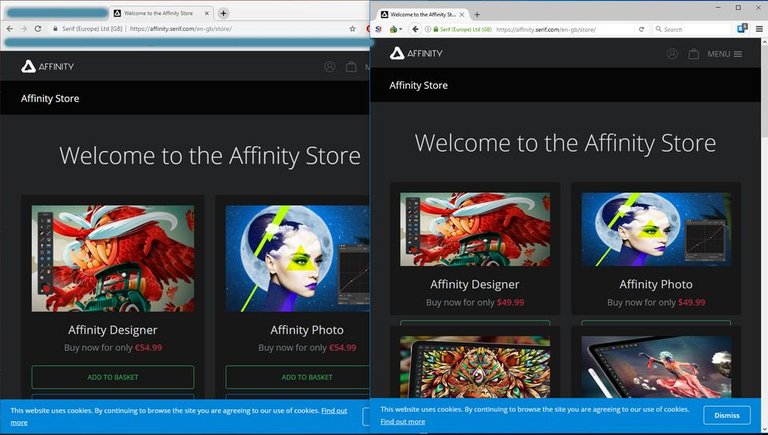Click the Firefox Search box

(693, 29)
